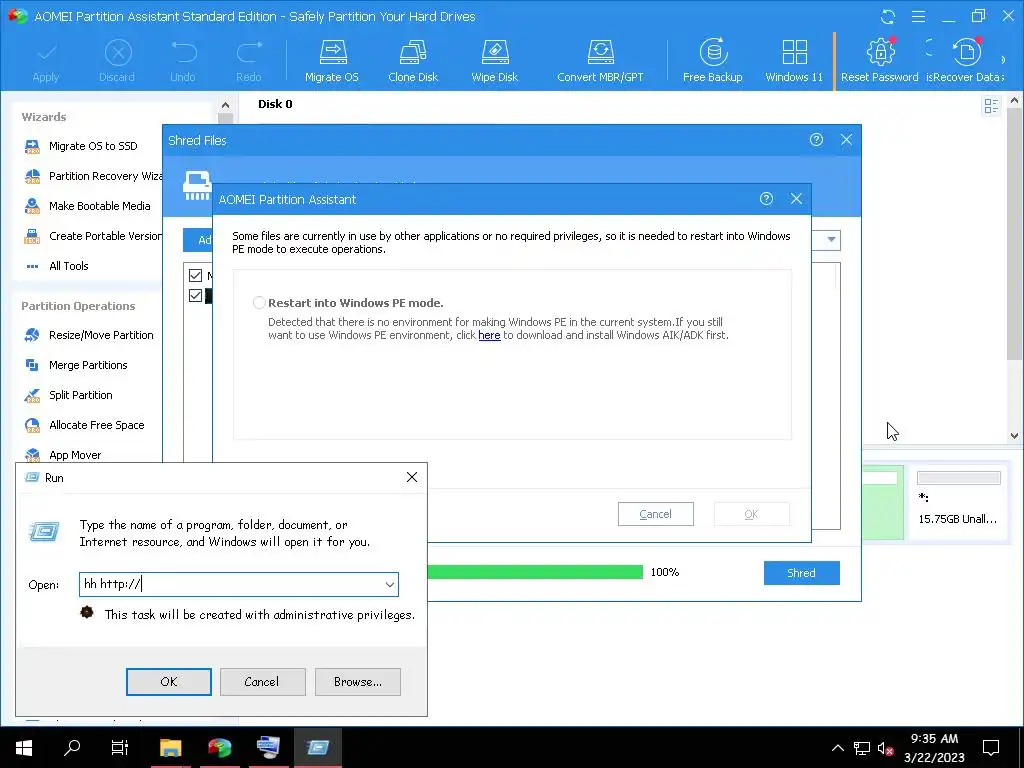Click the main panel scroll-up arrow
Viewport: 1024px width, 768px height.
coord(1014,101)
